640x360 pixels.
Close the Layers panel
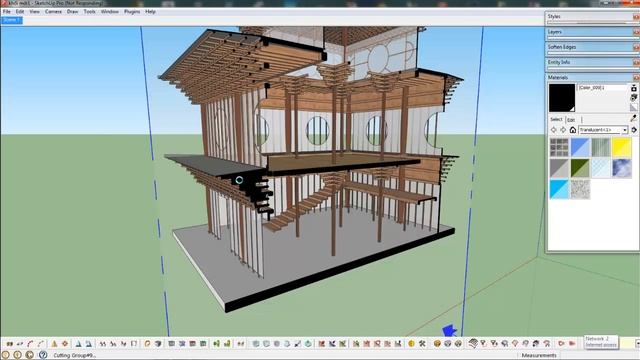636,32
